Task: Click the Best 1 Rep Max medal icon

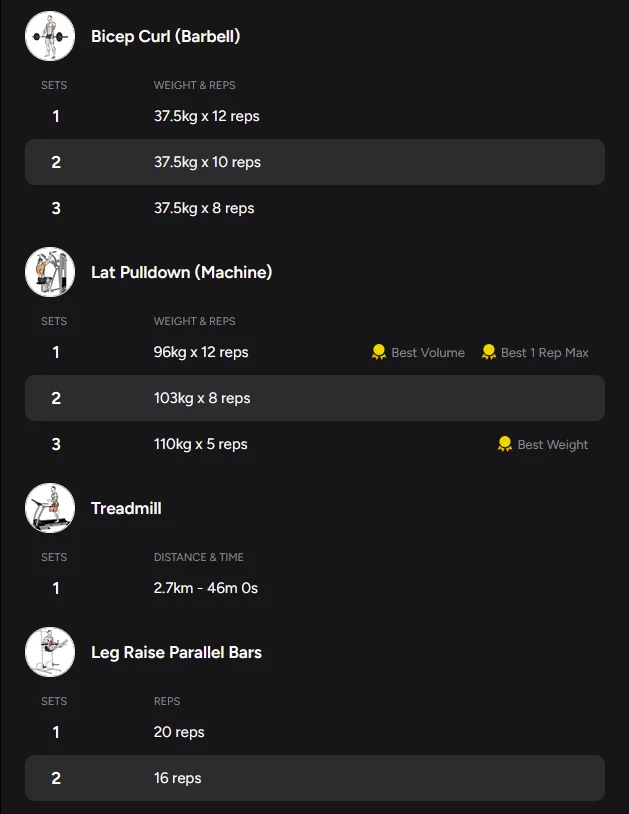Action: (x=488, y=352)
